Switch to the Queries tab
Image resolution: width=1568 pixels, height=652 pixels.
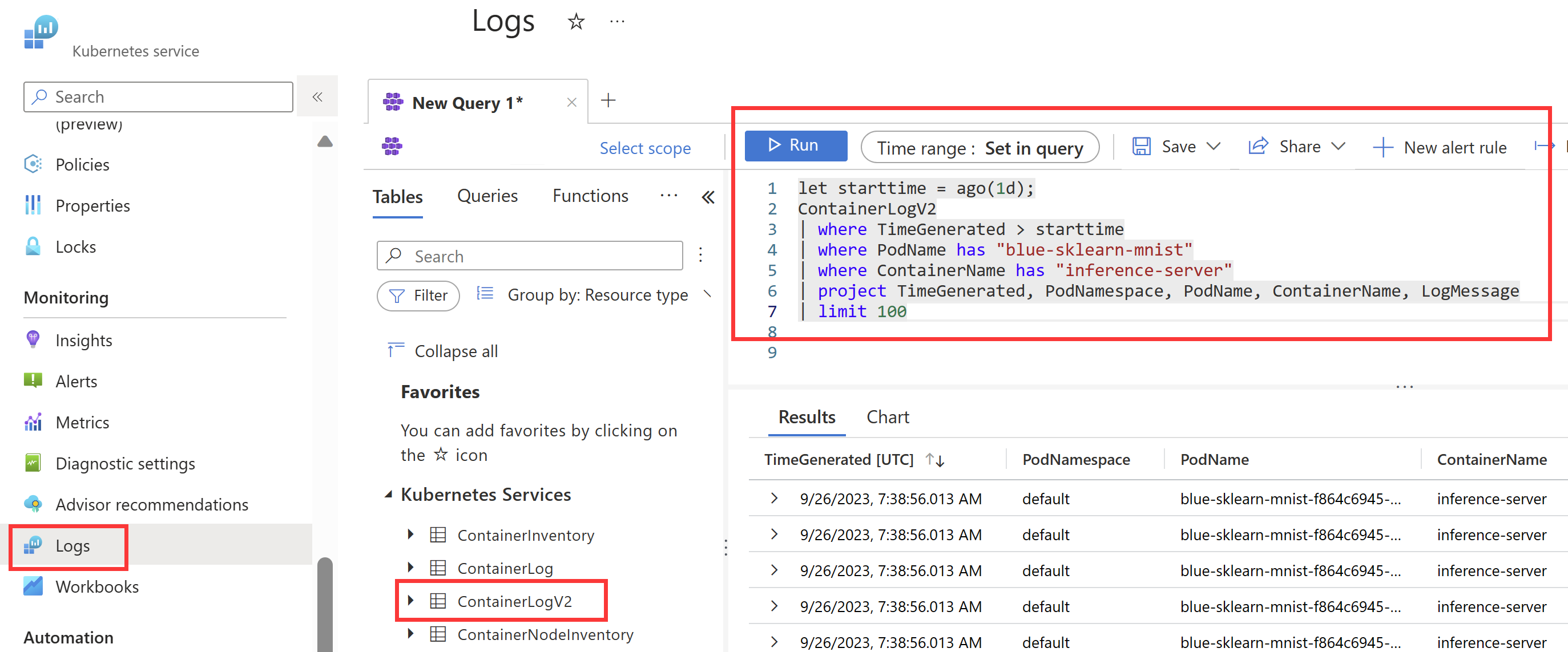pos(487,196)
